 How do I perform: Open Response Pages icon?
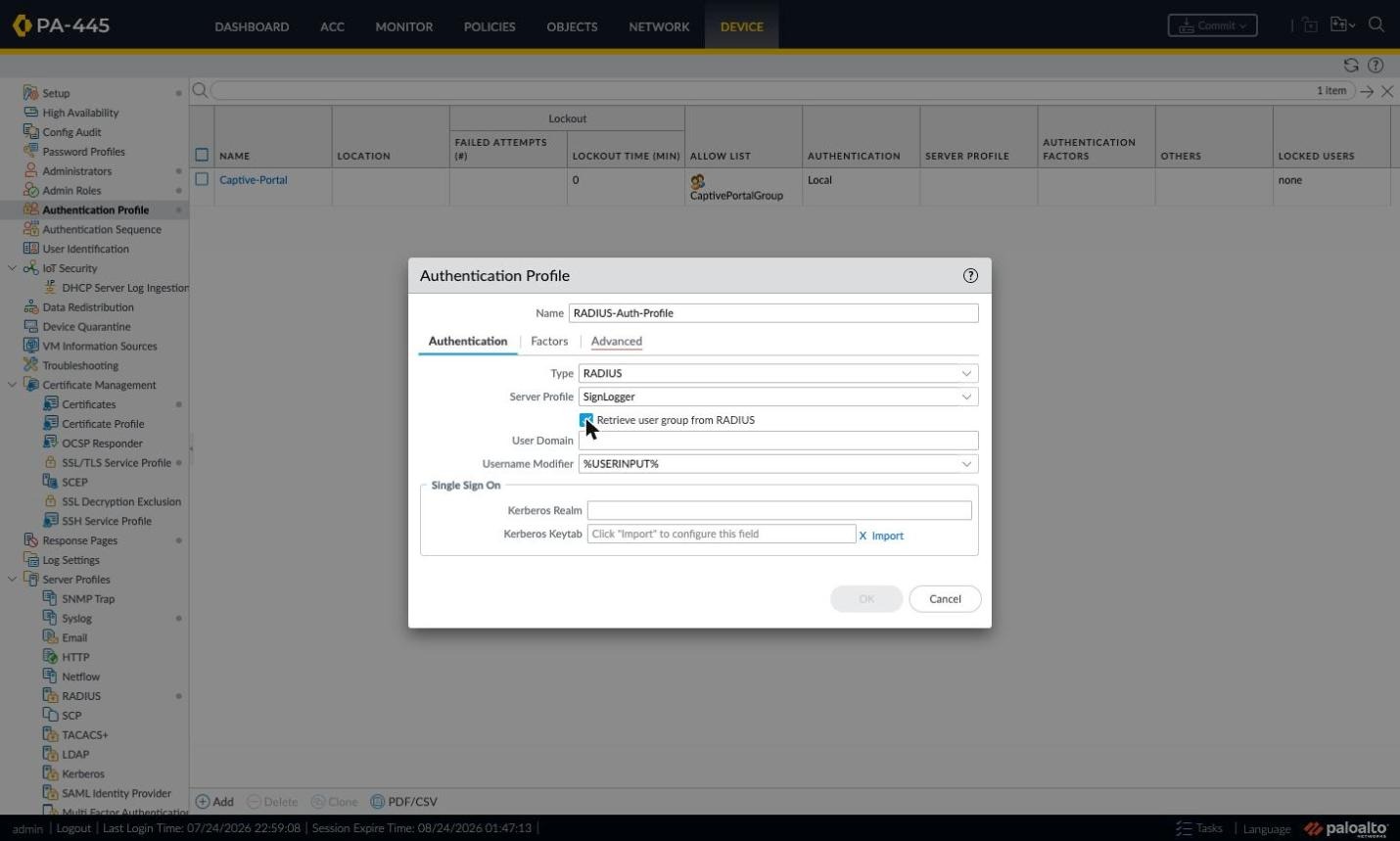[30, 540]
